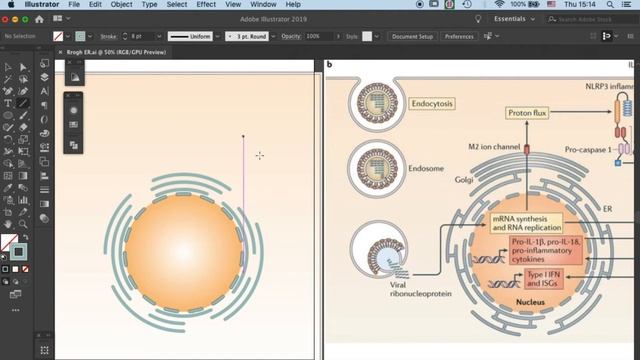Click the Home icon
640x360 pixels.
[39, 19]
